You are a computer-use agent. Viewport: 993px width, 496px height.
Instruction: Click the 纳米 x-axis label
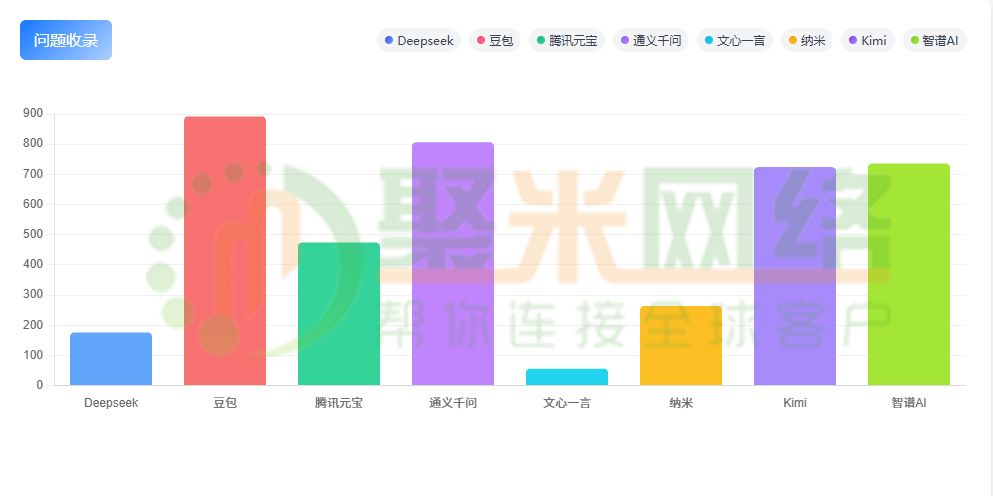(681, 403)
